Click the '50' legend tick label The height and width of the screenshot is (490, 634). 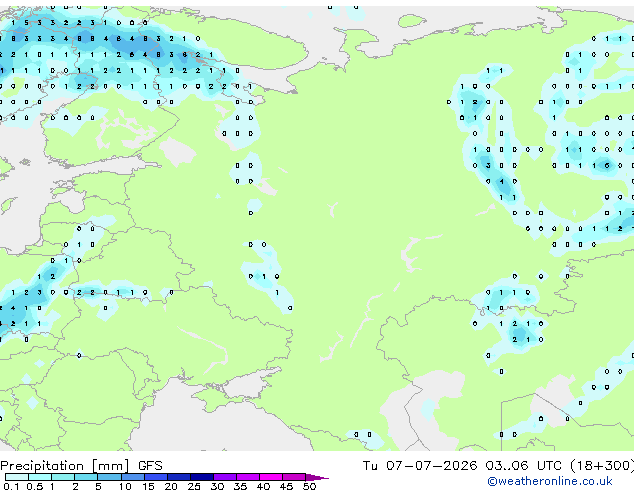[309, 486]
